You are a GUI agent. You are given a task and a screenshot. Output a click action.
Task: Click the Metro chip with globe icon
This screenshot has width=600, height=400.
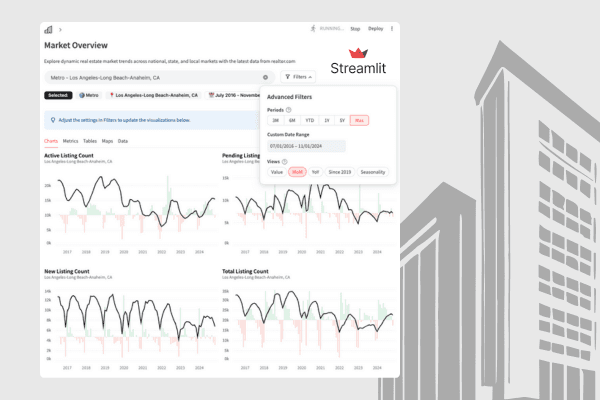click(89, 95)
